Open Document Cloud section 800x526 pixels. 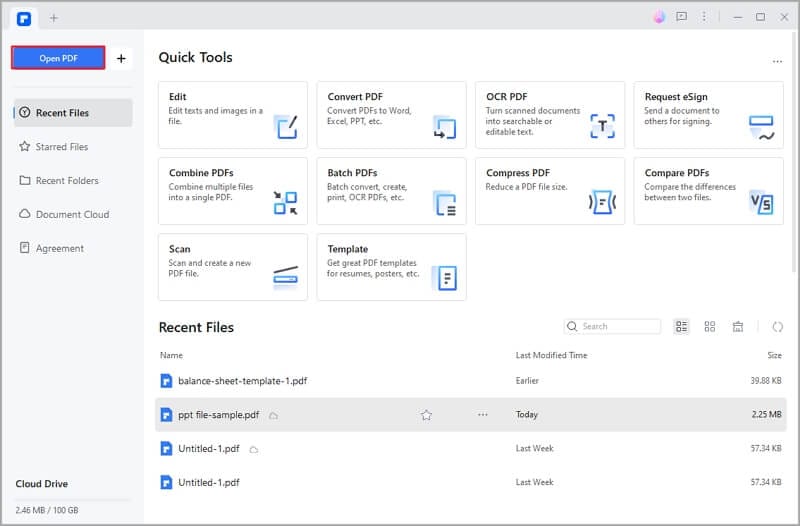pos(72,214)
